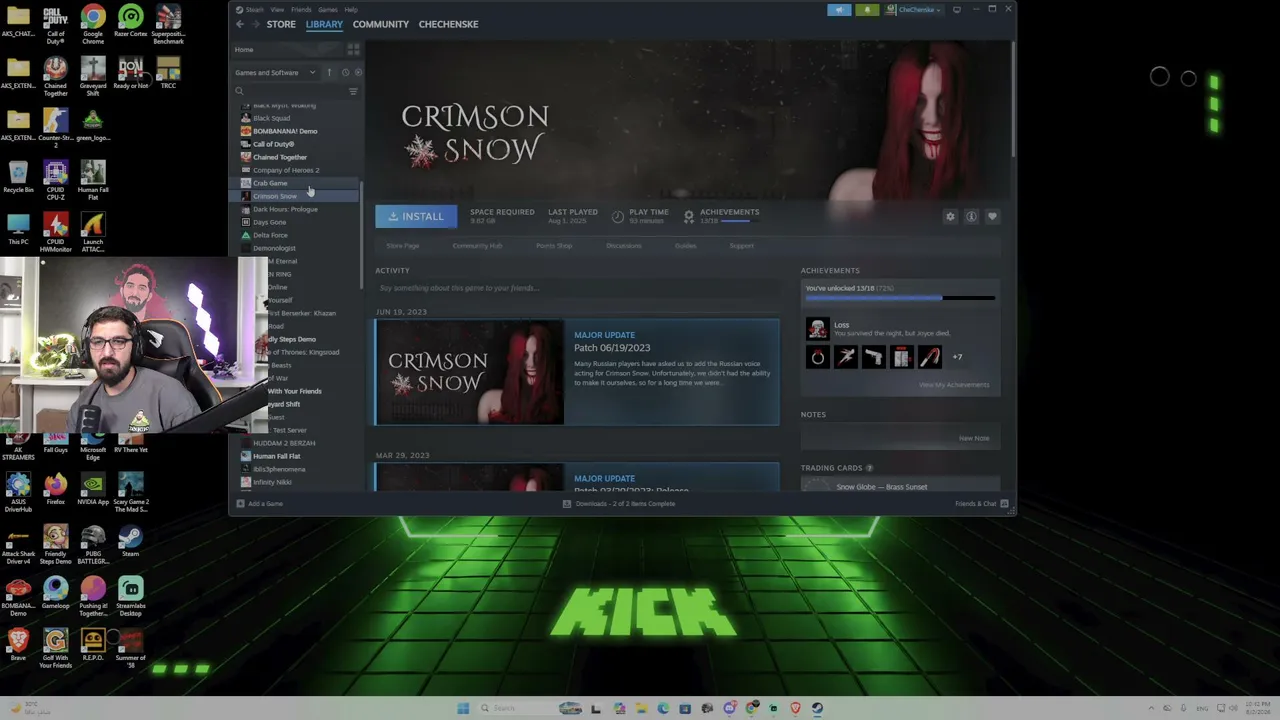This screenshot has height=720, width=1280.
Task: Click the library search field
Action: pyautogui.click(x=291, y=91)
